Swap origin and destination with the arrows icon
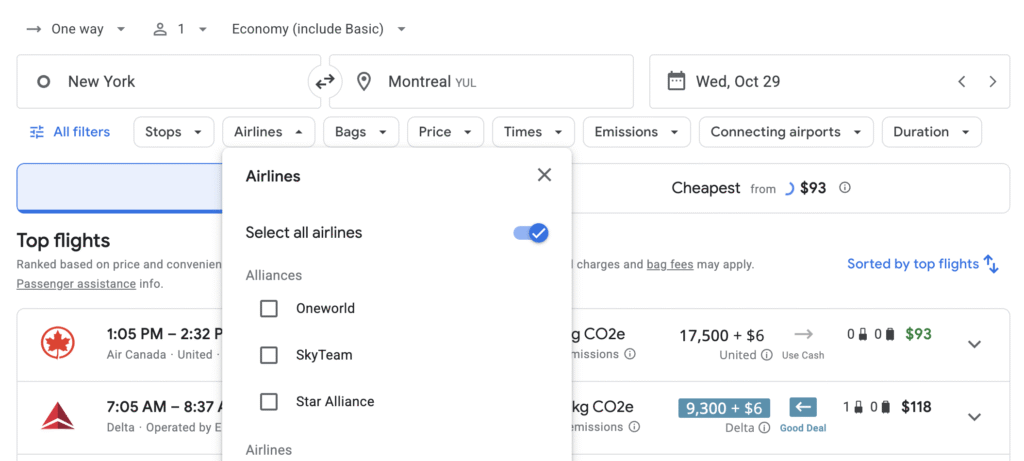 coord(325,82)
